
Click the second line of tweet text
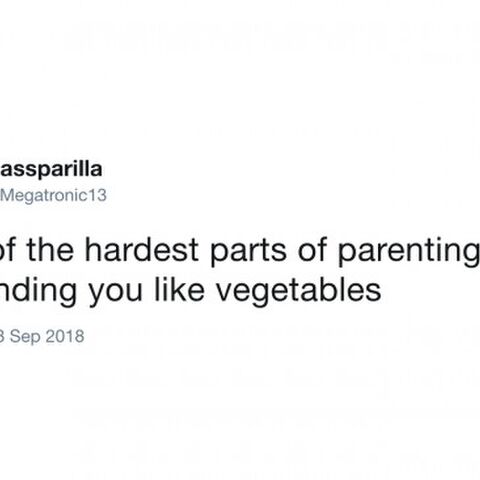190,292
